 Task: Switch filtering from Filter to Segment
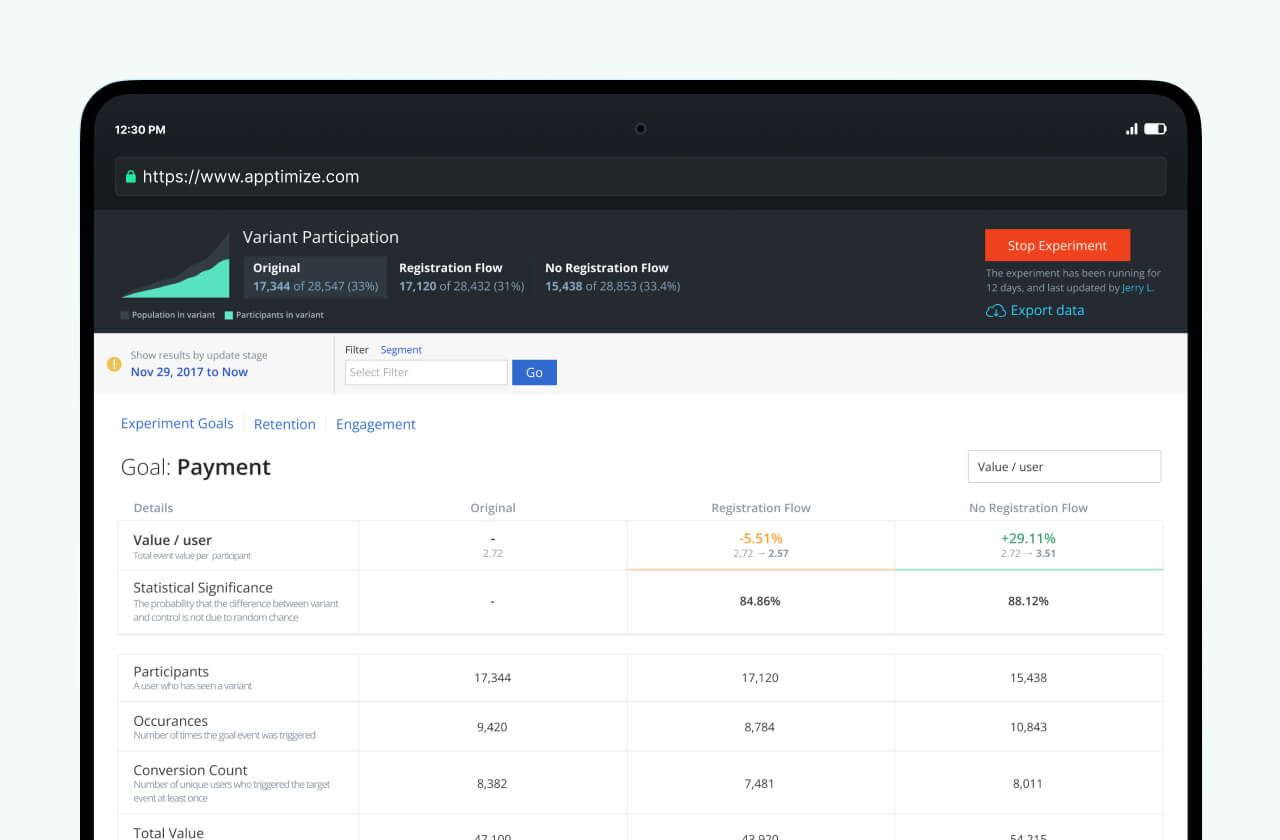click(x=401, y=349)
